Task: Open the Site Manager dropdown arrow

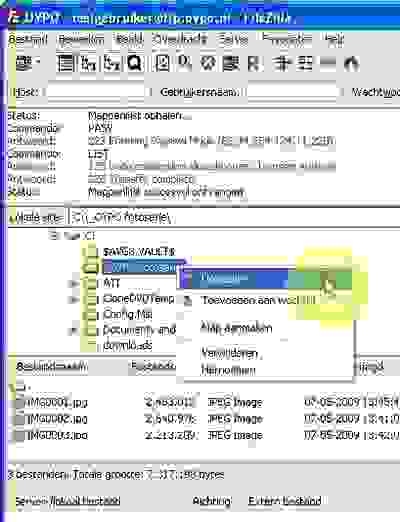Action: click(38, 62)
